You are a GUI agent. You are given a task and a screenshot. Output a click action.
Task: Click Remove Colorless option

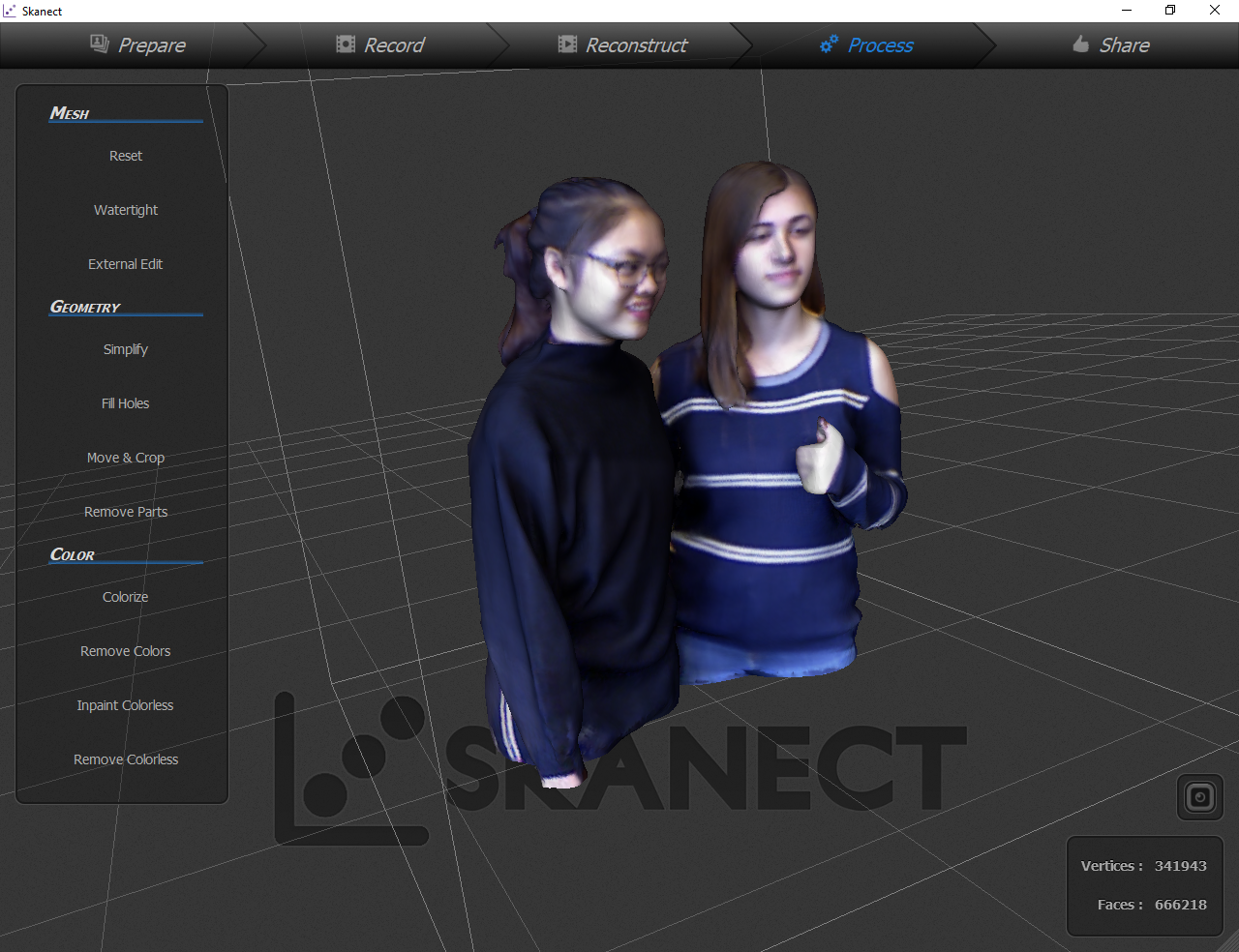pos(126,759)
